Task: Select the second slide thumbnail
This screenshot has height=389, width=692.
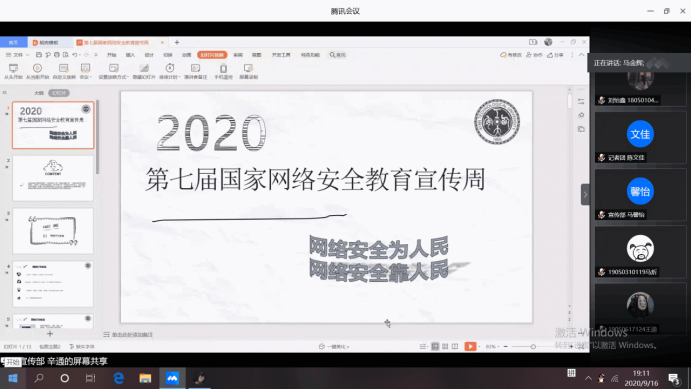Action: [x=53, y=178]
